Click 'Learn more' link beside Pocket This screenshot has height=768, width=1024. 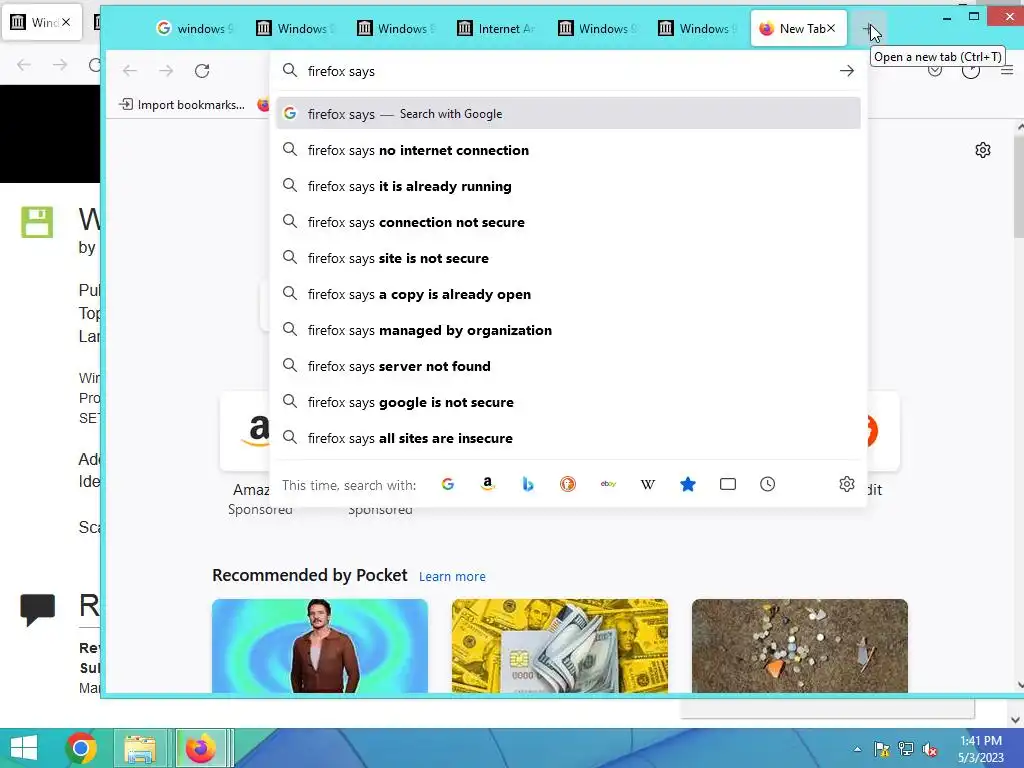pyautogui.click(x=452, y=577)
